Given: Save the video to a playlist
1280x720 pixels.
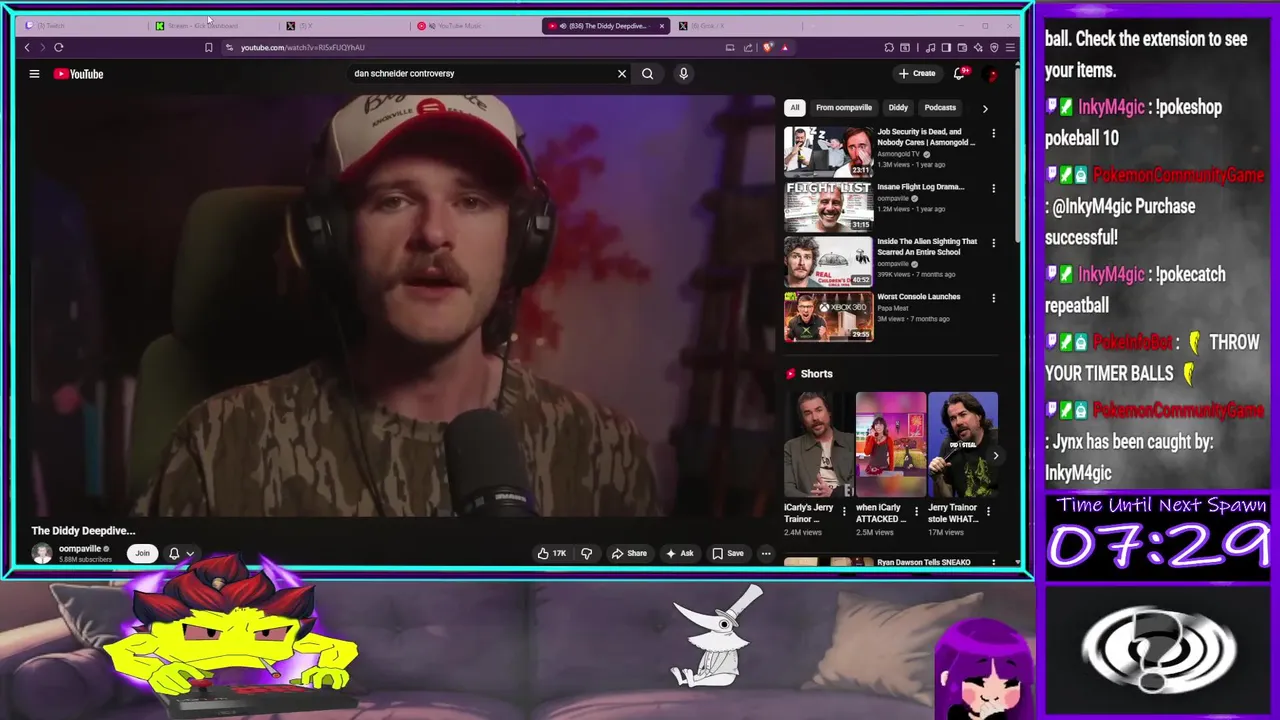Looking at the screenshot, I should point(728,553).
